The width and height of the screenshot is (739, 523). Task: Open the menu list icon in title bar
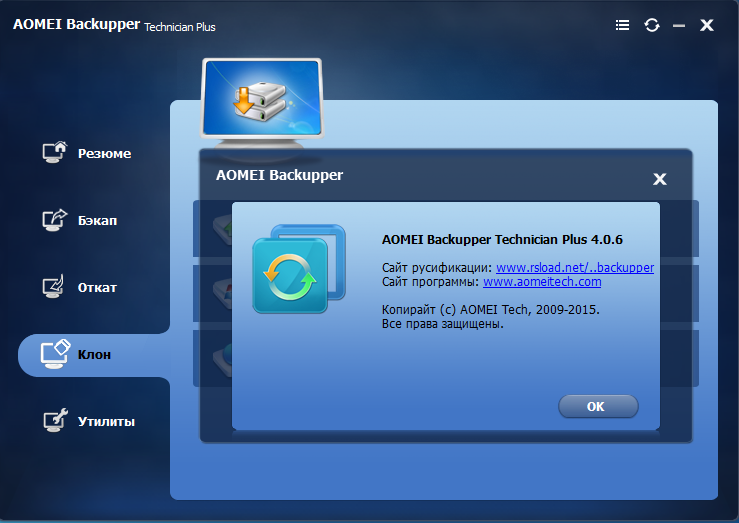[x=622, y=25]
